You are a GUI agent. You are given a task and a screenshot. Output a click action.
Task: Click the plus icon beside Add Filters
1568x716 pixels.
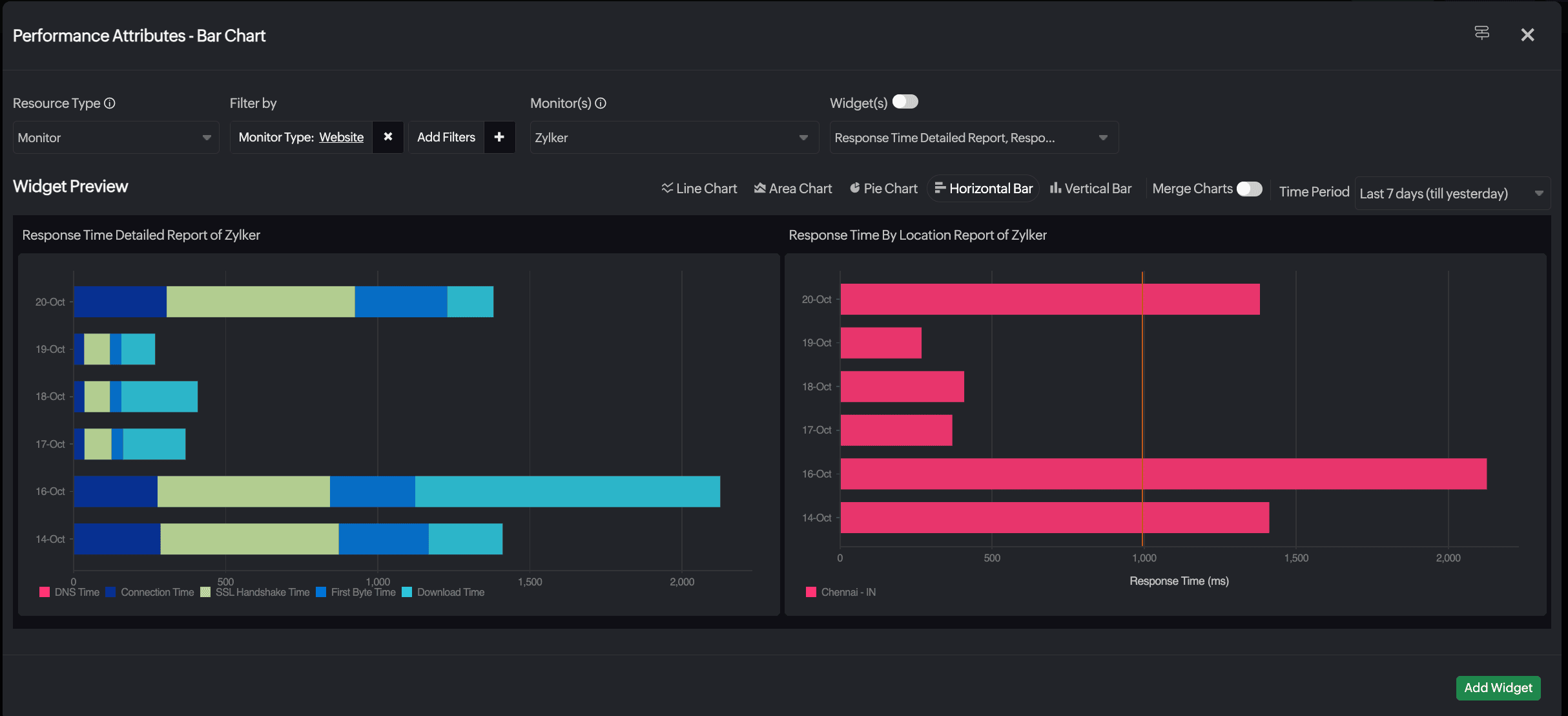[499, 137]
